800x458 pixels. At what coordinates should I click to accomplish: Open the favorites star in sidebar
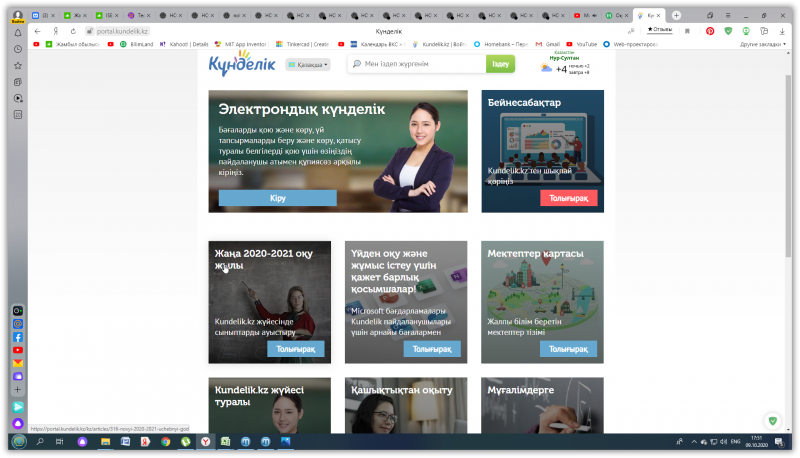(18, 66)
